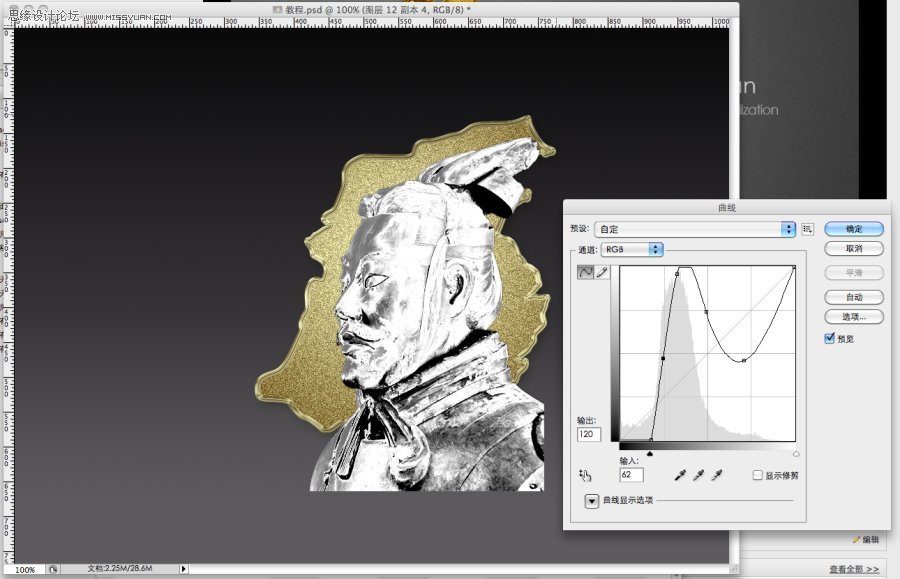Screen dimensions: 900x579
Task: Select the pencil draw-curve tool
Action: pos(601,272)
